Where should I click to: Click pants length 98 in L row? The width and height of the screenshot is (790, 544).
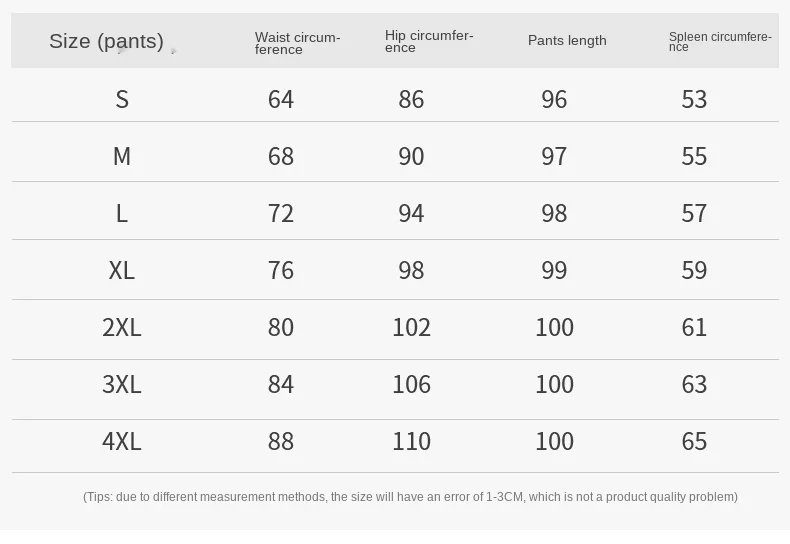(554, 213)
